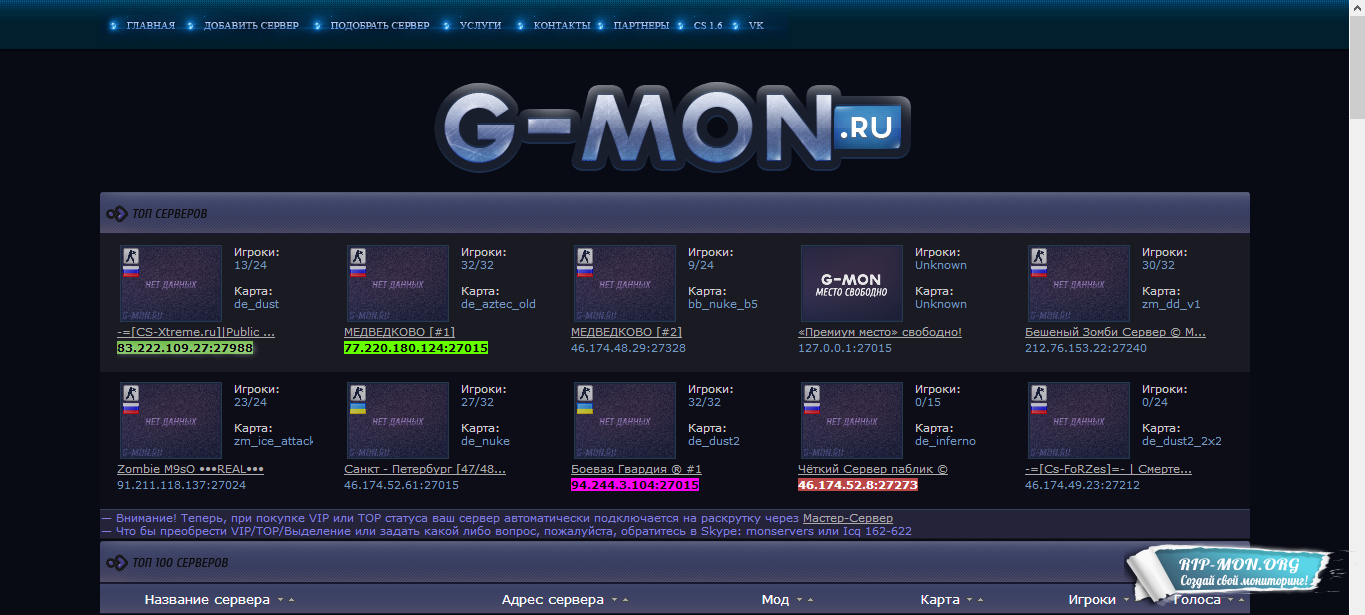Viewport: 1365px width, 615px height.
Task: Click the Russian flag on the CS-Xtreme.ru card
Action: click(x=131, y=271)
